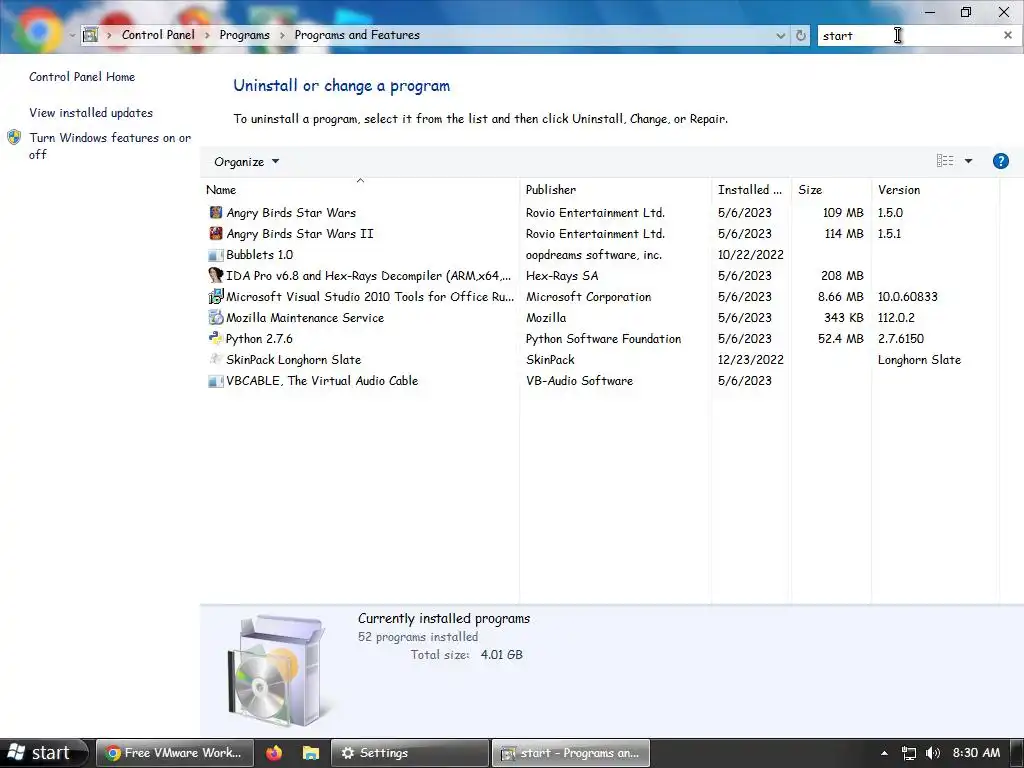Click the volume speaker tray icon
This screenshot has height=768, width=1024.
pyautogui.click(x=933, y=753)
